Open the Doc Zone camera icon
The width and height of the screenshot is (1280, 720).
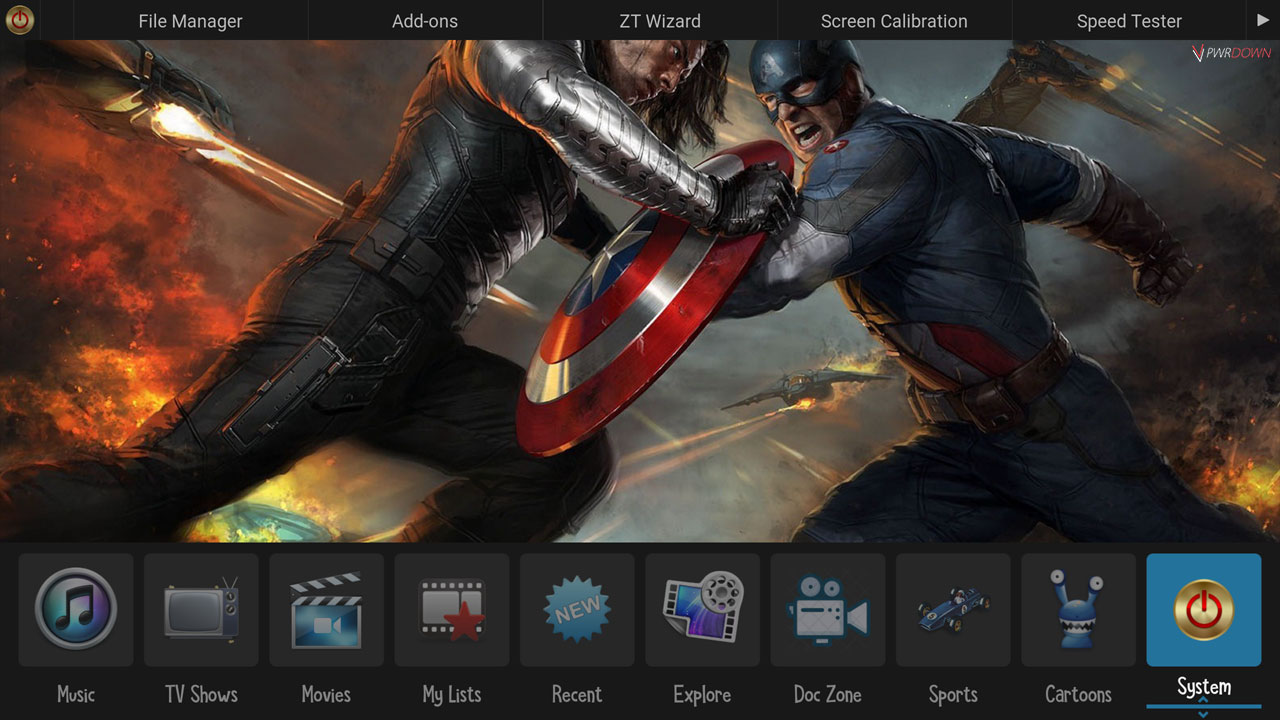point(828,610)
